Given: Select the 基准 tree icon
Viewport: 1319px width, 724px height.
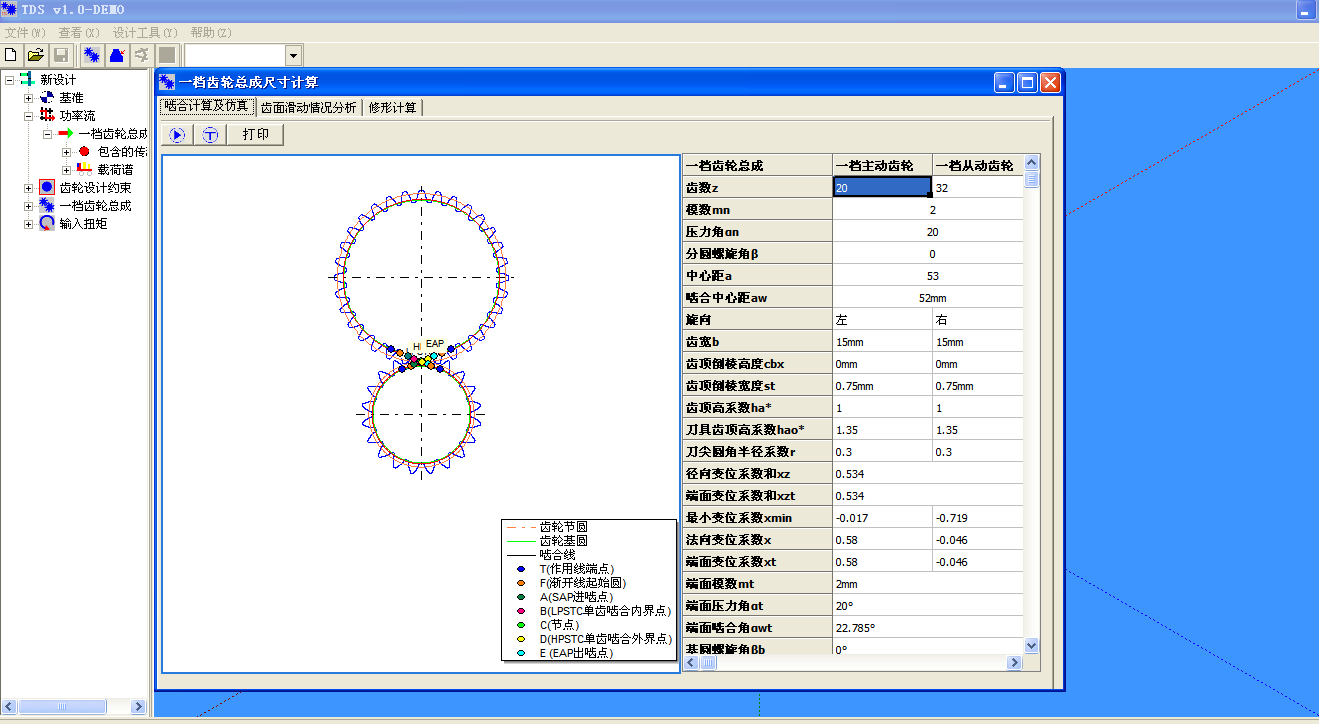Looking at the screenshot, I should pyautogui.click(x=47, y=98).
